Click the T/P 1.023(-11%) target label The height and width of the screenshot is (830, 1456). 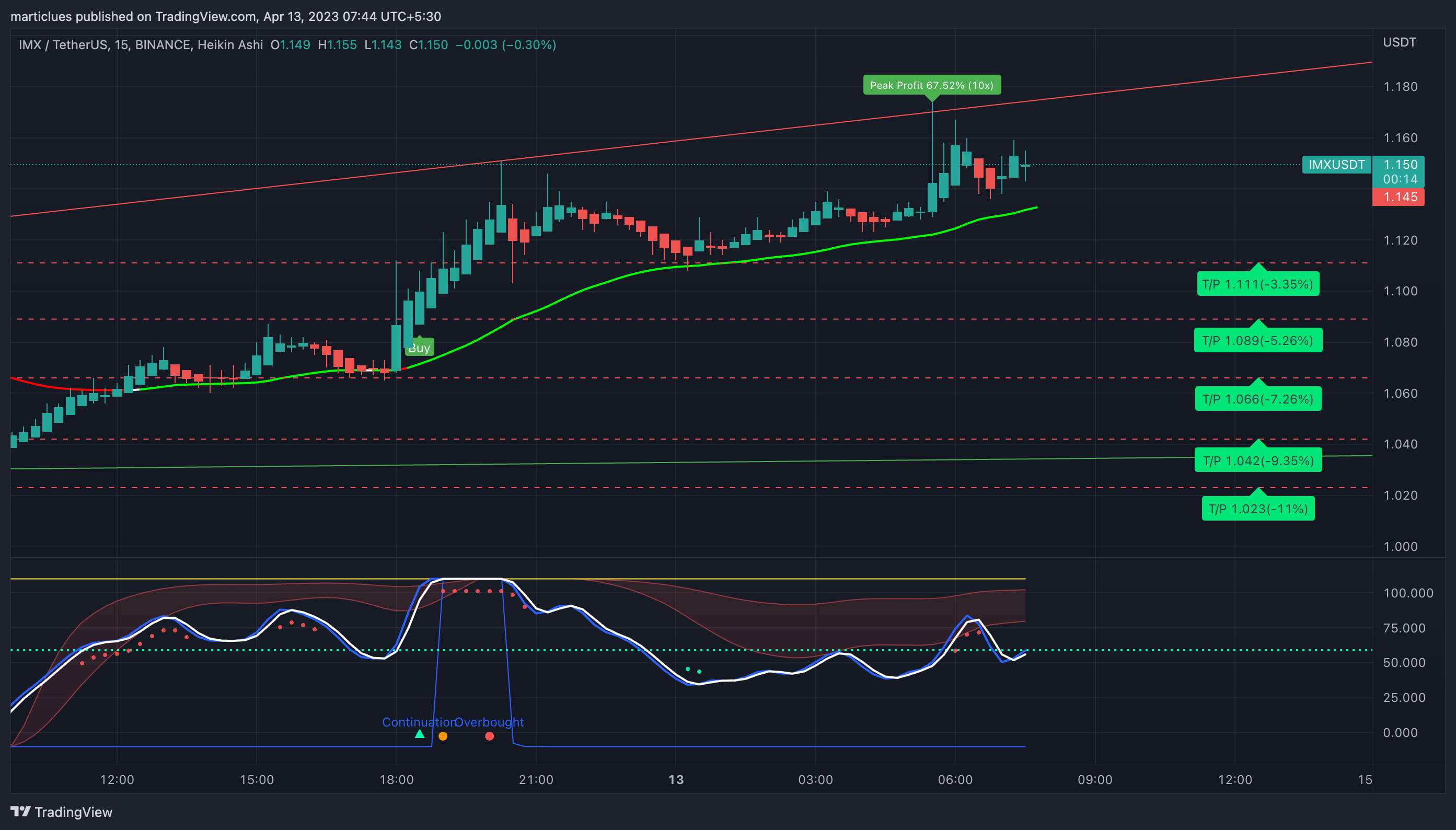click(x=1258, y=508)
